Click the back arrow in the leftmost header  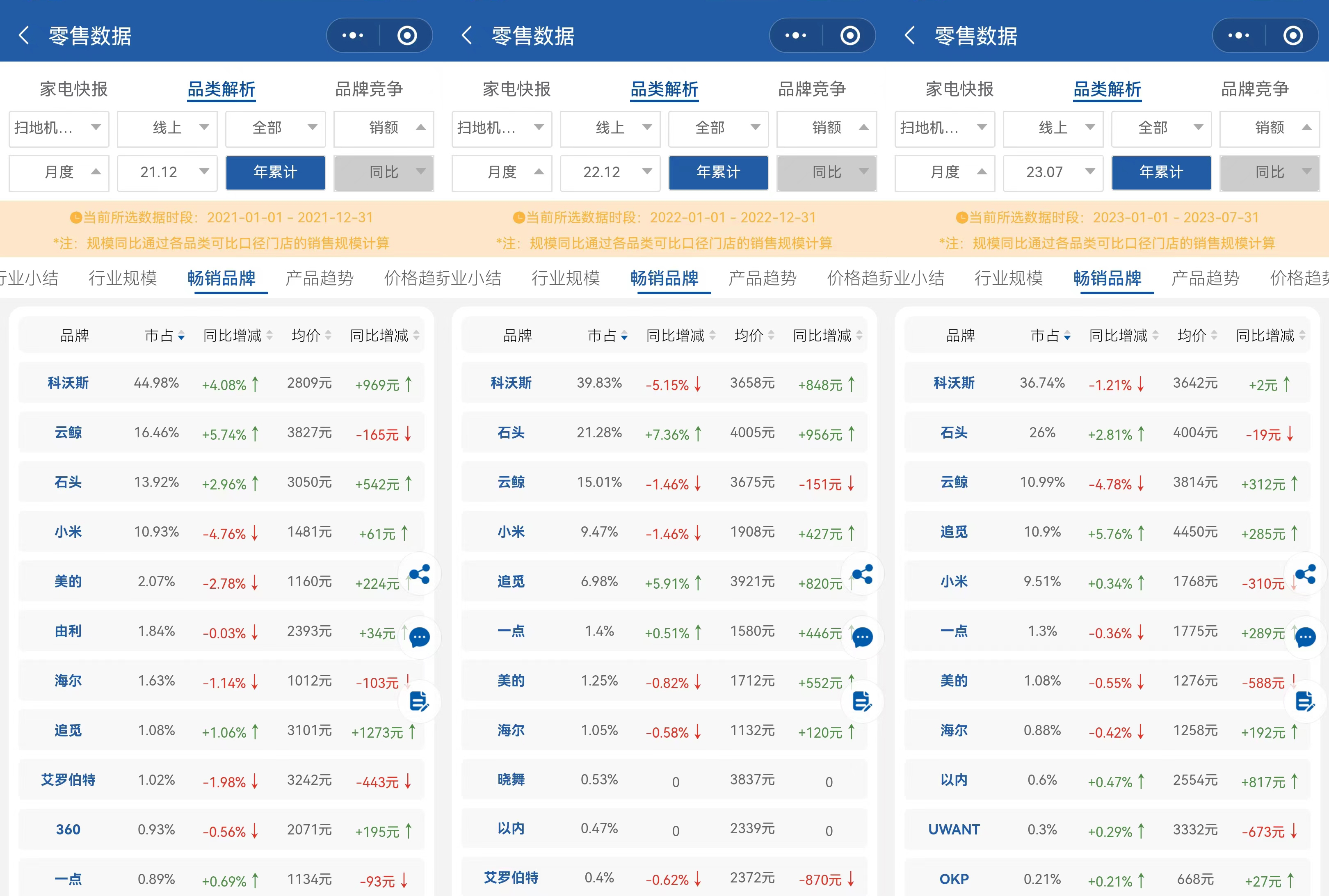tap(24, 35)
